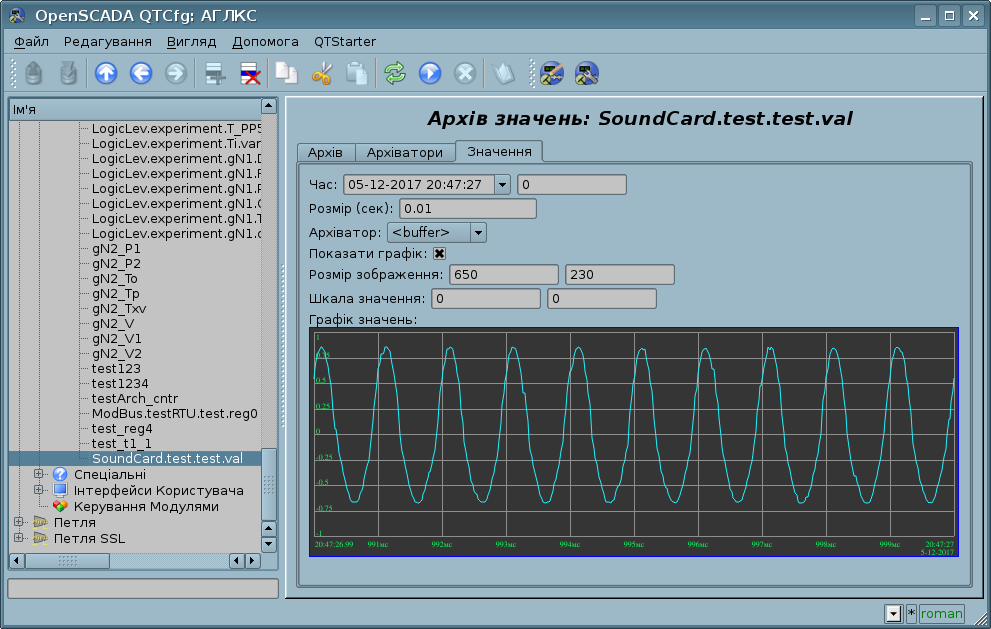Open the Час date-time dropdown arrow
The height and width of the screenshot is (629, 991).
click(x=502, y=185)
